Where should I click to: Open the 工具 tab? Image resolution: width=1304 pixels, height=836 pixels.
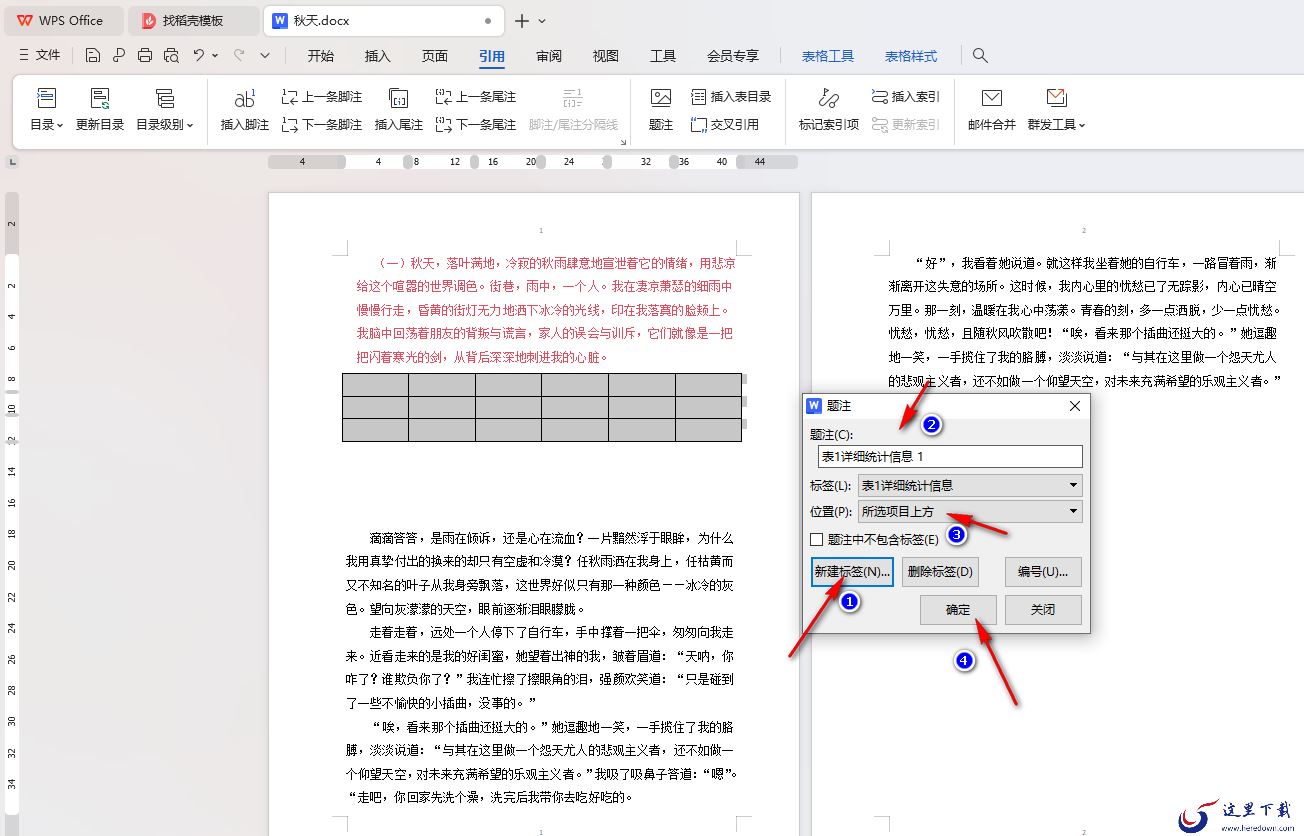coord(663,56)
